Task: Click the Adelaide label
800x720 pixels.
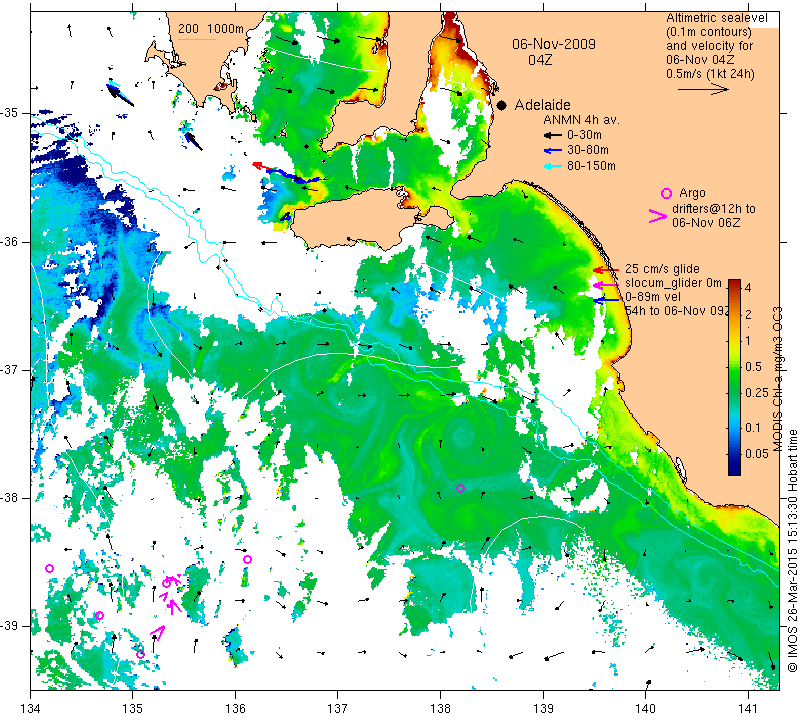Action: click(542, 105)
